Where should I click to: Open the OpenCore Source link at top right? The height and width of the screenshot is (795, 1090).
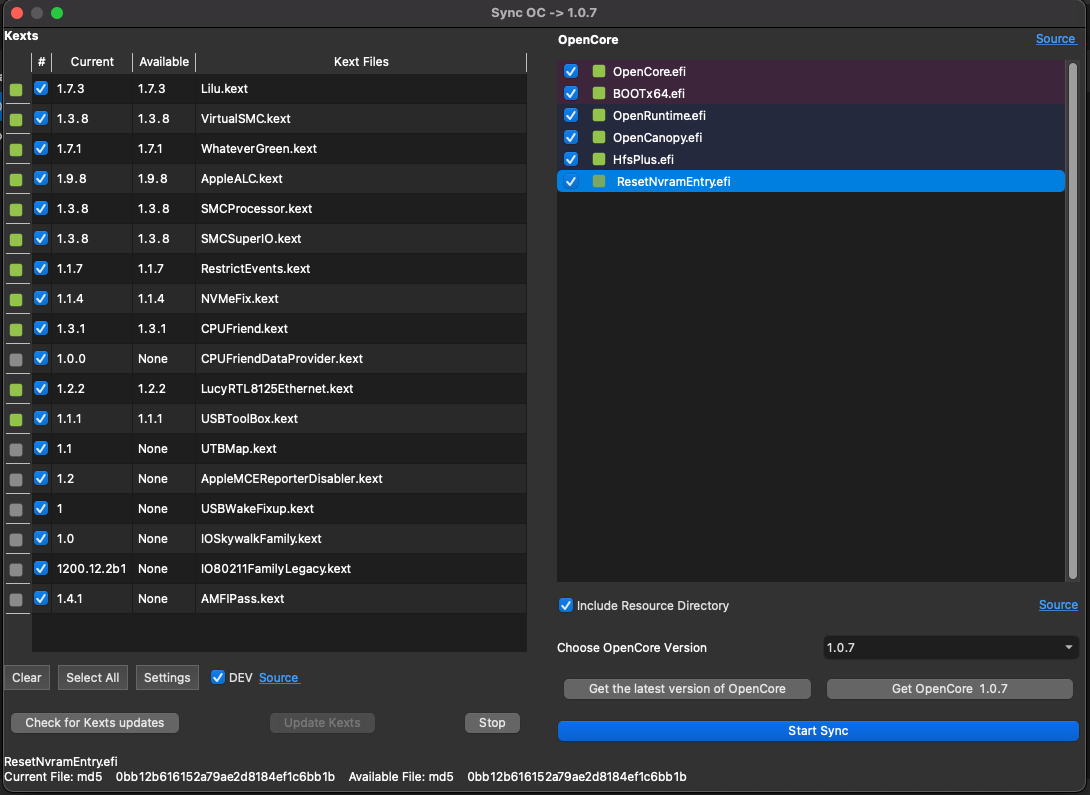coord(1056,39)
